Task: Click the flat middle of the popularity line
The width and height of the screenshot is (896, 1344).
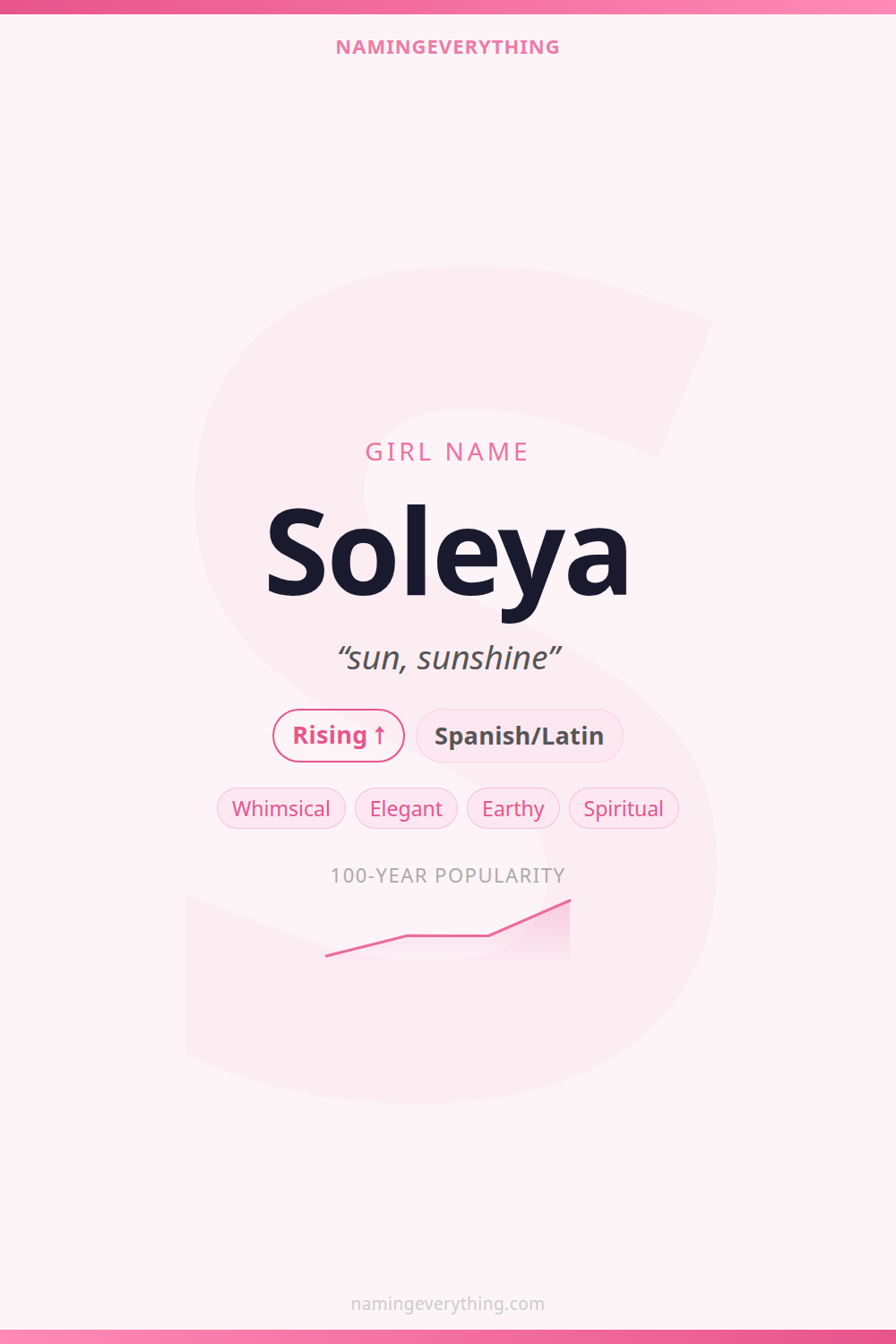Action: [448, 935]
